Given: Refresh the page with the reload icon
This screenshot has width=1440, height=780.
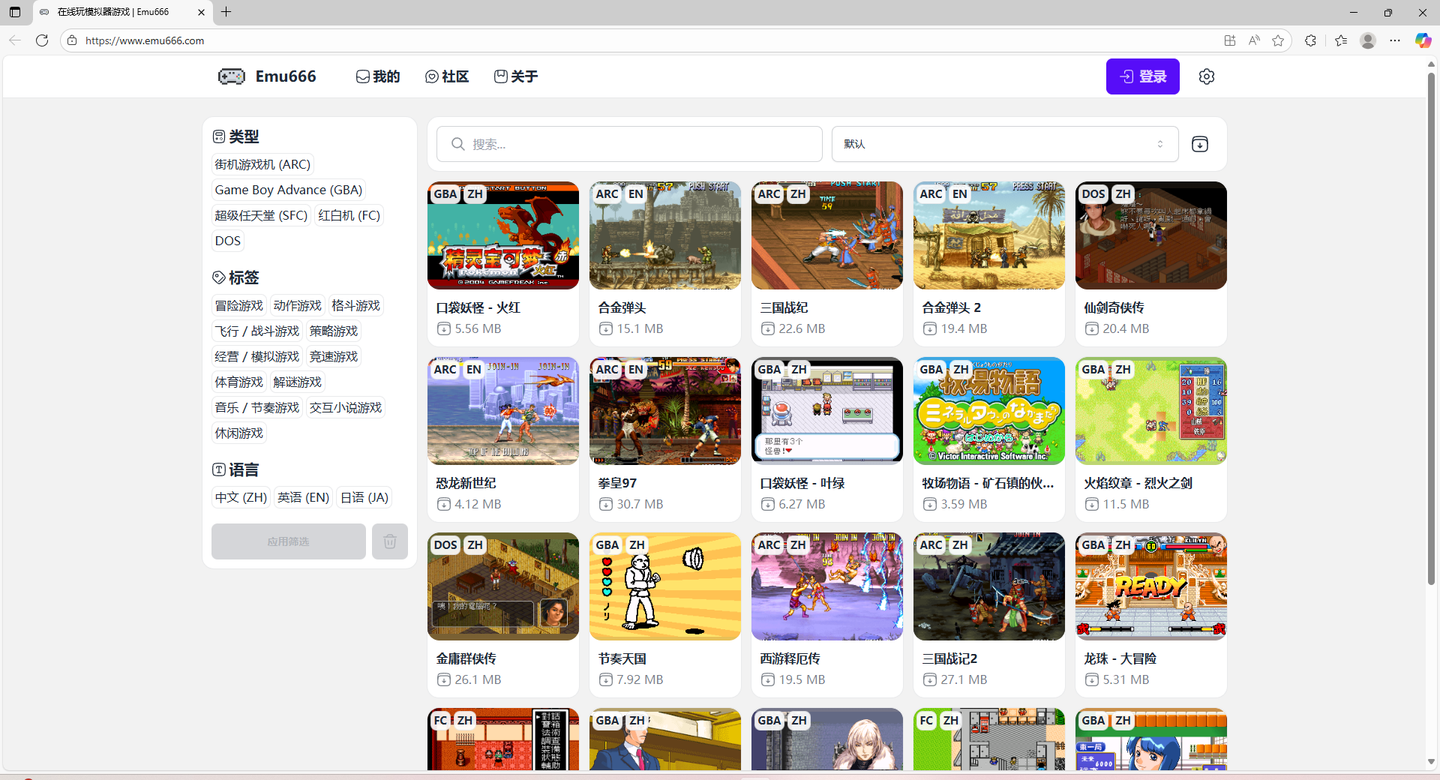Looking at the screenshot, I should (42, 40).
